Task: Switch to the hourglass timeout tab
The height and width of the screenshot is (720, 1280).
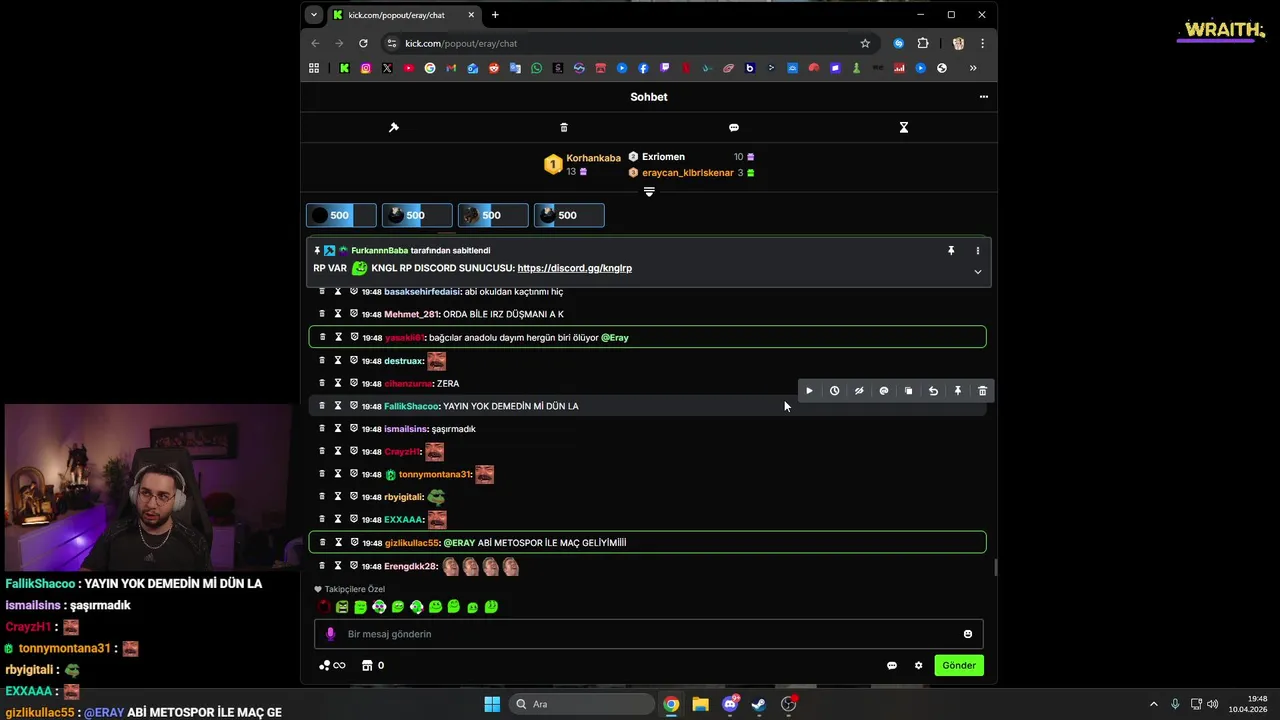Action: click(x=904, y=127)
